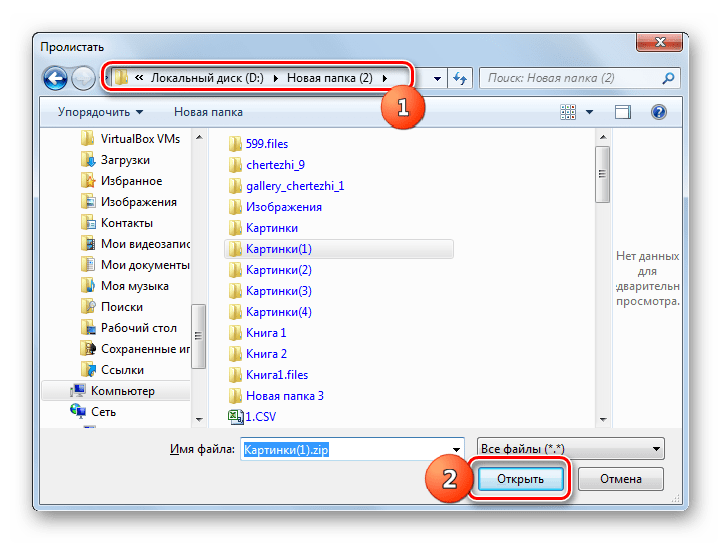Select the Книга 2 folder

tap(257, 354)
